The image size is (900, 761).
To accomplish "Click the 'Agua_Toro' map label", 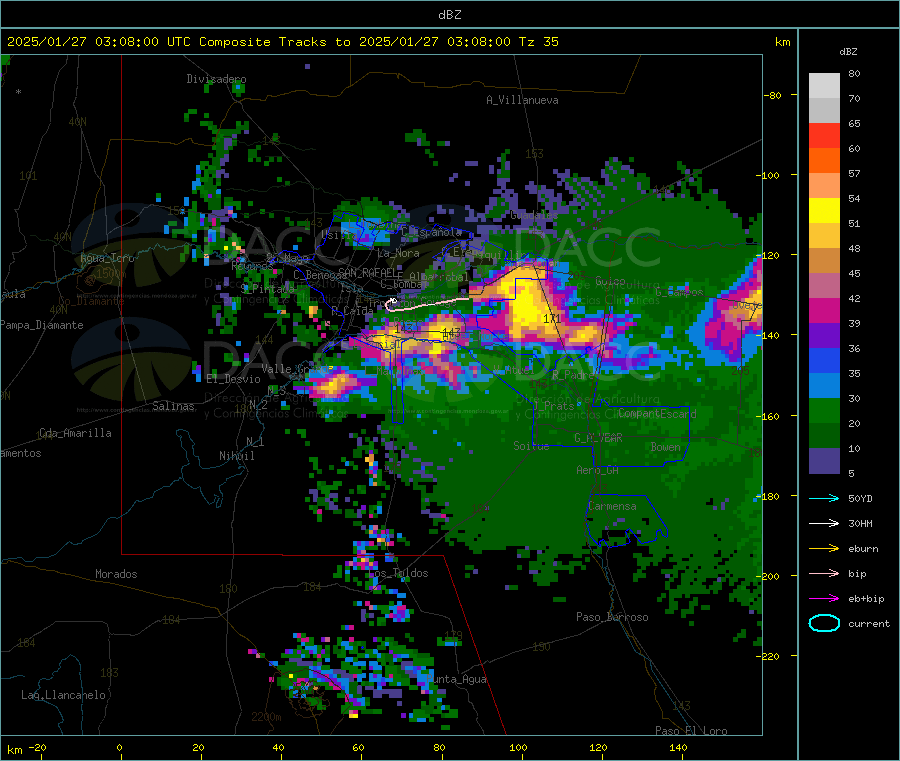I will tap(107, 258).
